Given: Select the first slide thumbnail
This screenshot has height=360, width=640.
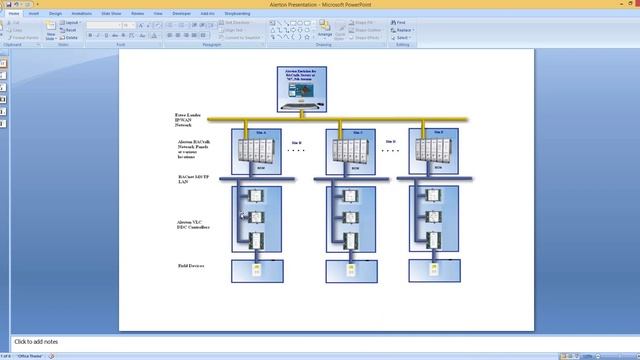Looking at the screenshot, I should pos(3,63).
